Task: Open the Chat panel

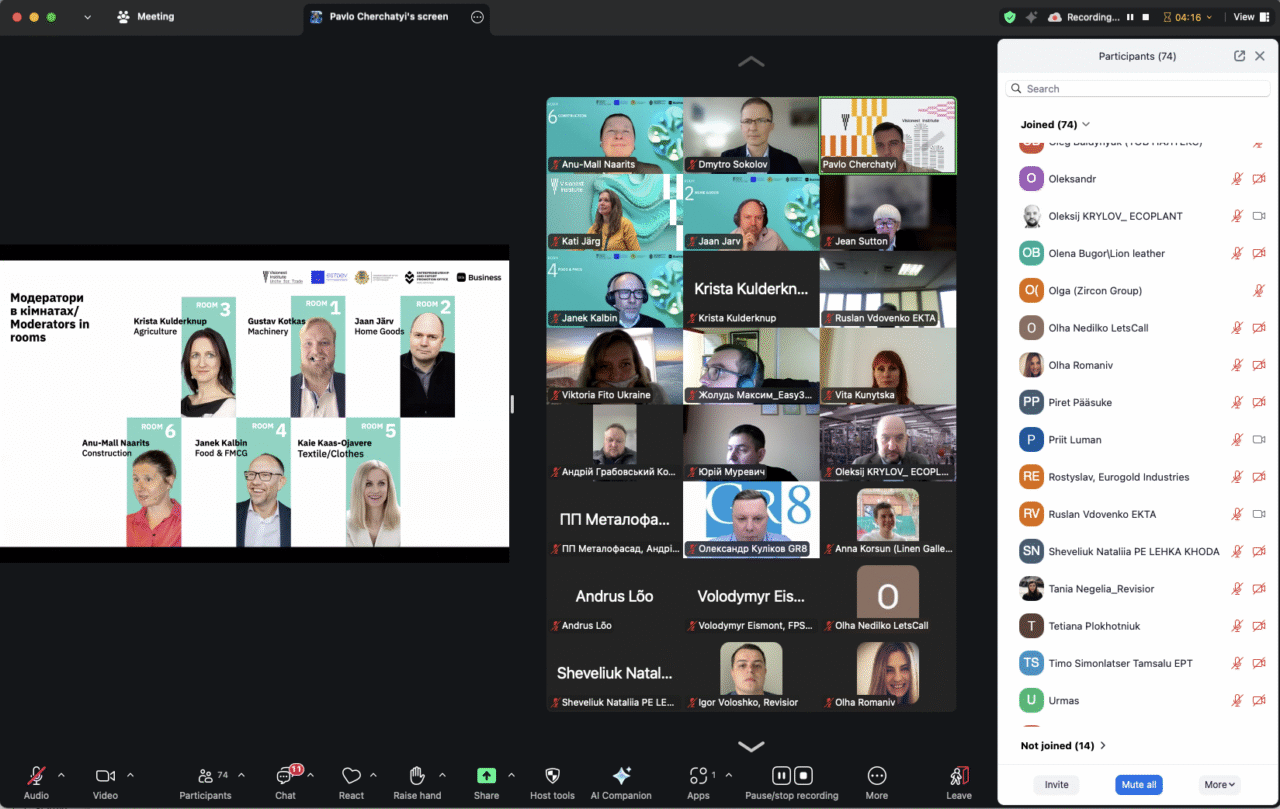Action: click(285, 777)
